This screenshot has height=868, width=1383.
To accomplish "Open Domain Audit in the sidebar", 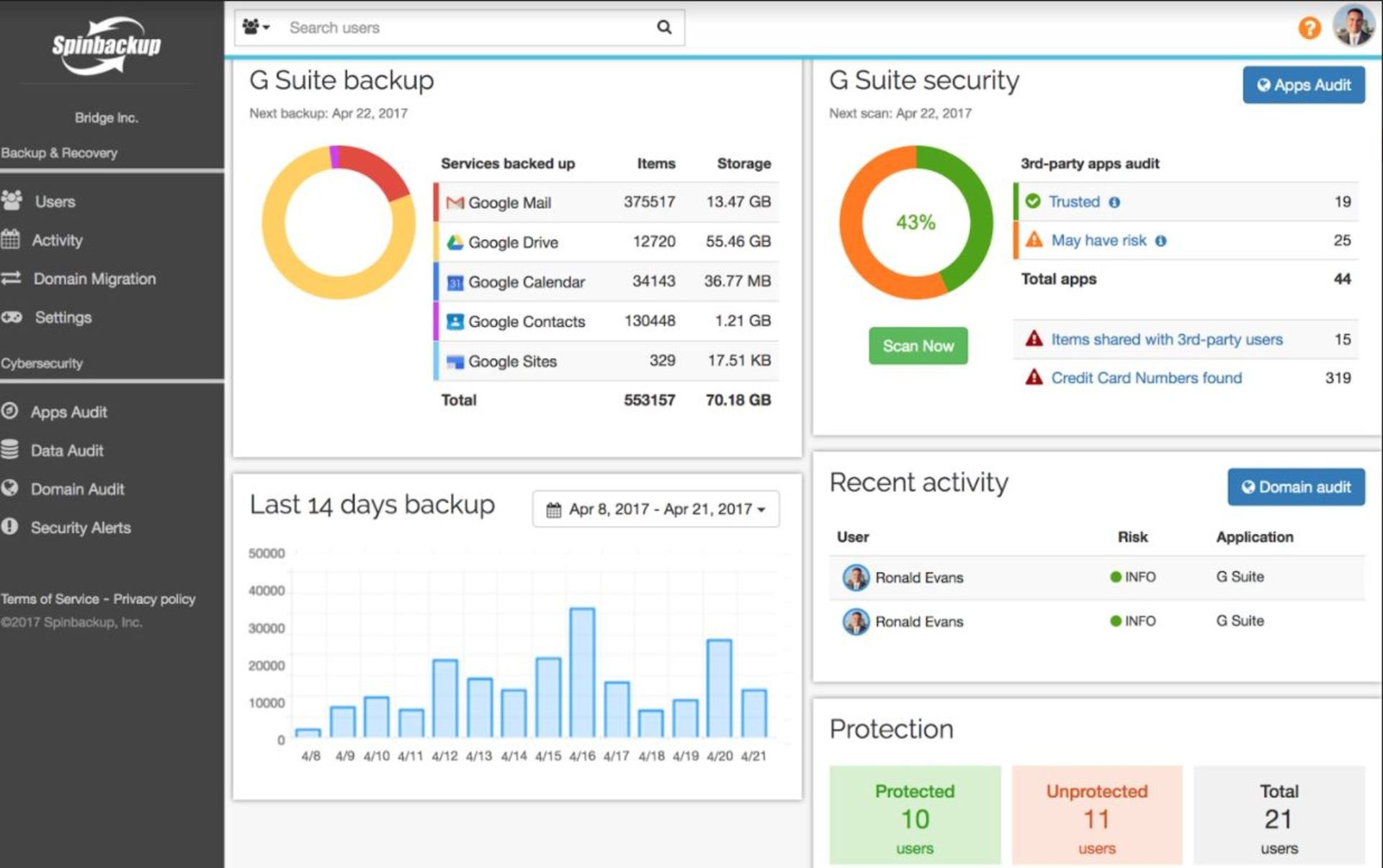I will pyautogui.click(x=77, y=489).
